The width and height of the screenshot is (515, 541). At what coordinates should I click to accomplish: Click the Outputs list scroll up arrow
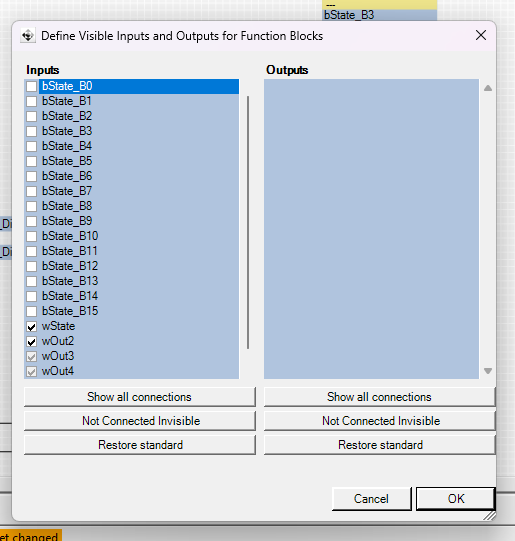488,88
